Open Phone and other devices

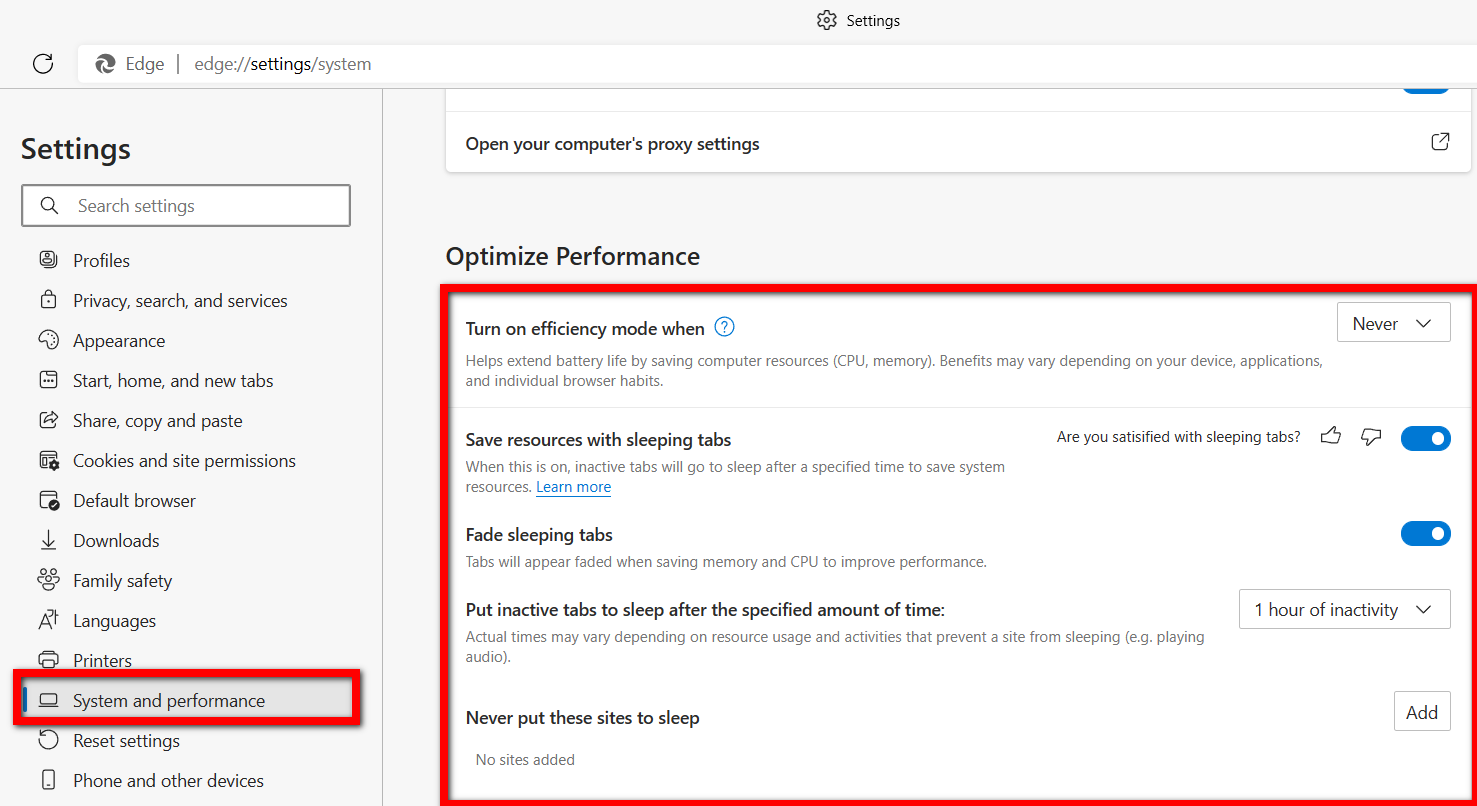point(168,780)
